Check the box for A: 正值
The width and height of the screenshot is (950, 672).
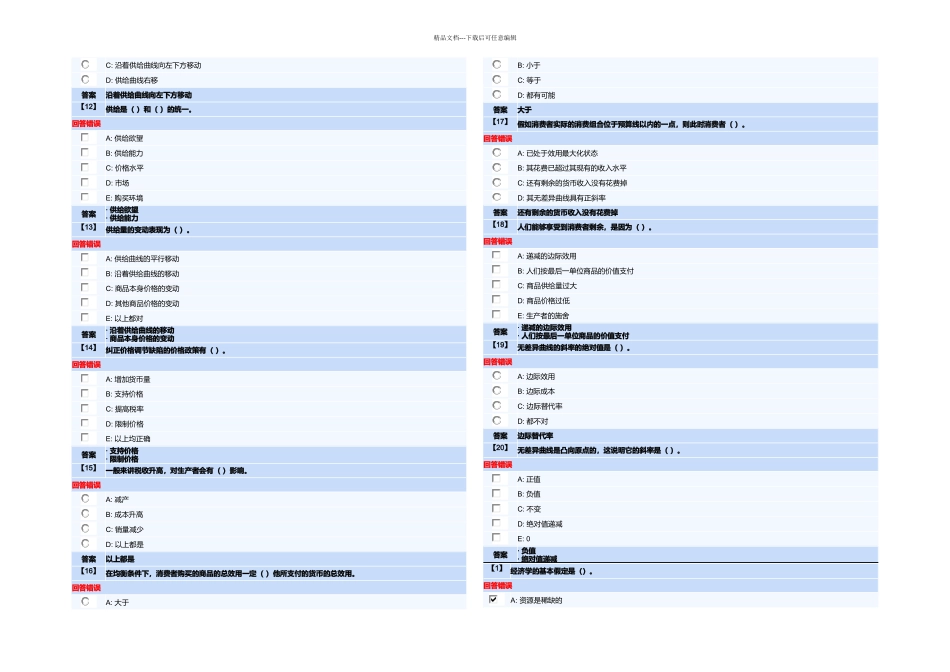click(496, 478)
